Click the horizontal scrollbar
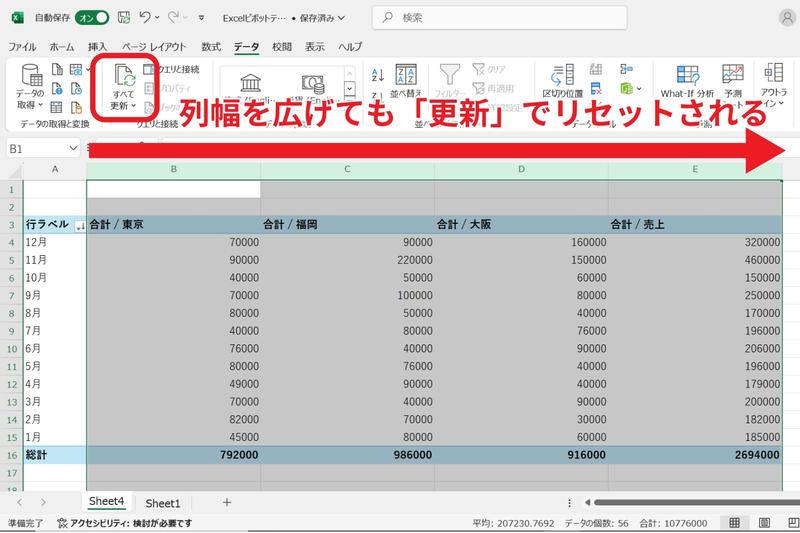Screen dimensions: 800x533 (696, 502)
